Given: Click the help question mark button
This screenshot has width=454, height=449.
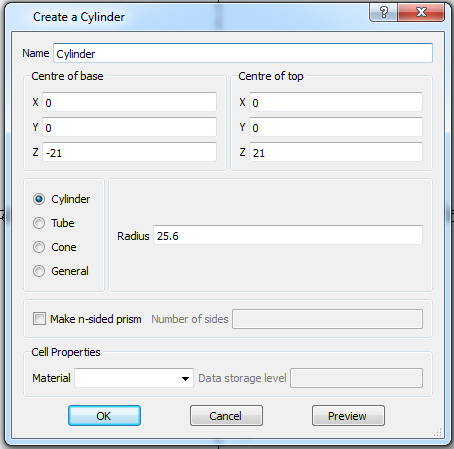Looking at the screenshot, I should 383,13.
